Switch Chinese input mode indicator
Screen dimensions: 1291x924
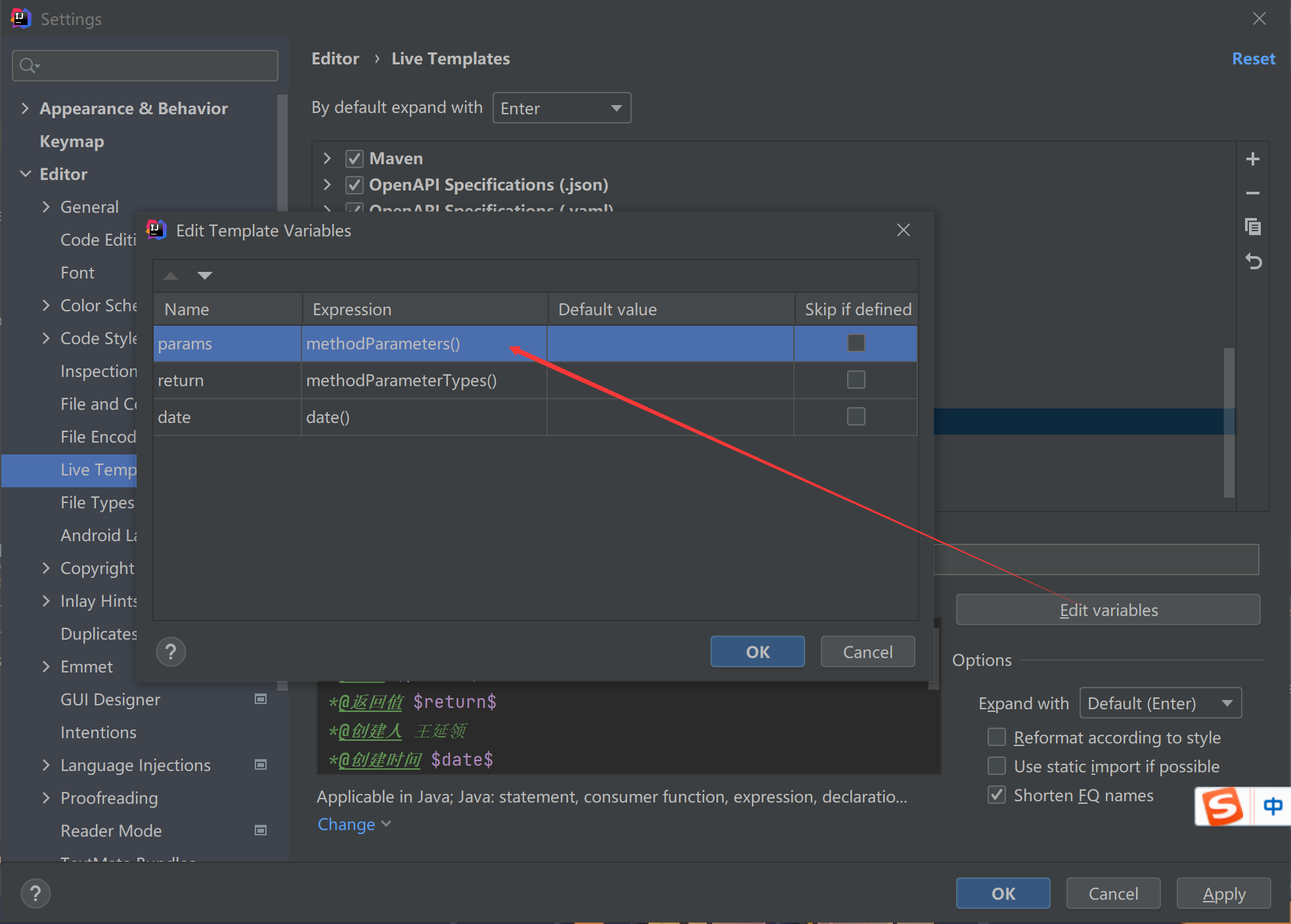(x=1273, y=806)
